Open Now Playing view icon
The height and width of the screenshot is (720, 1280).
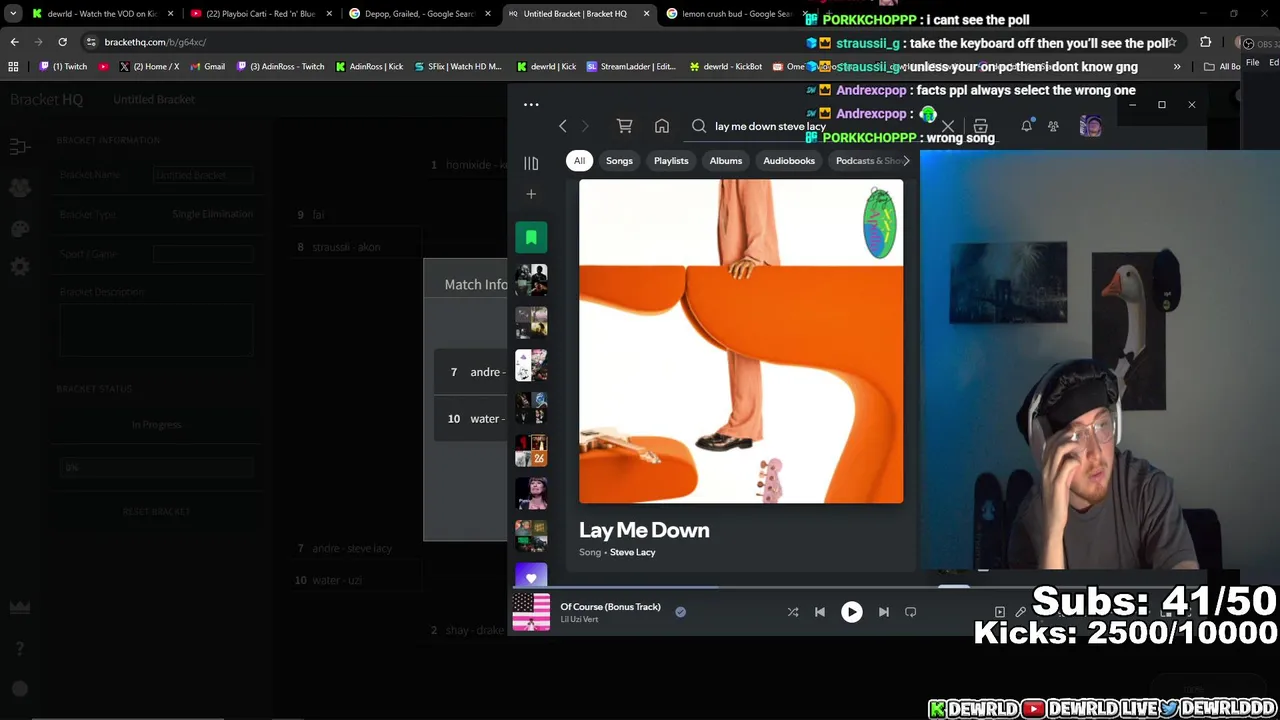coord(1000,612)
